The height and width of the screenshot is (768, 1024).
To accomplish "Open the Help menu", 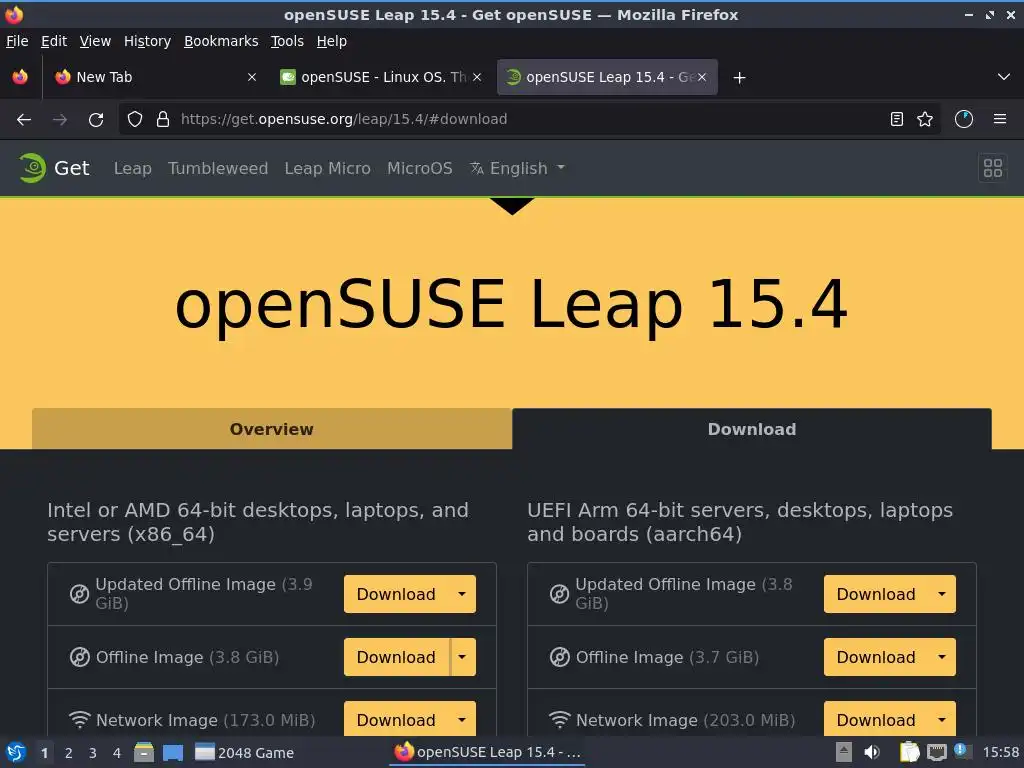I will tap(332, 41).
